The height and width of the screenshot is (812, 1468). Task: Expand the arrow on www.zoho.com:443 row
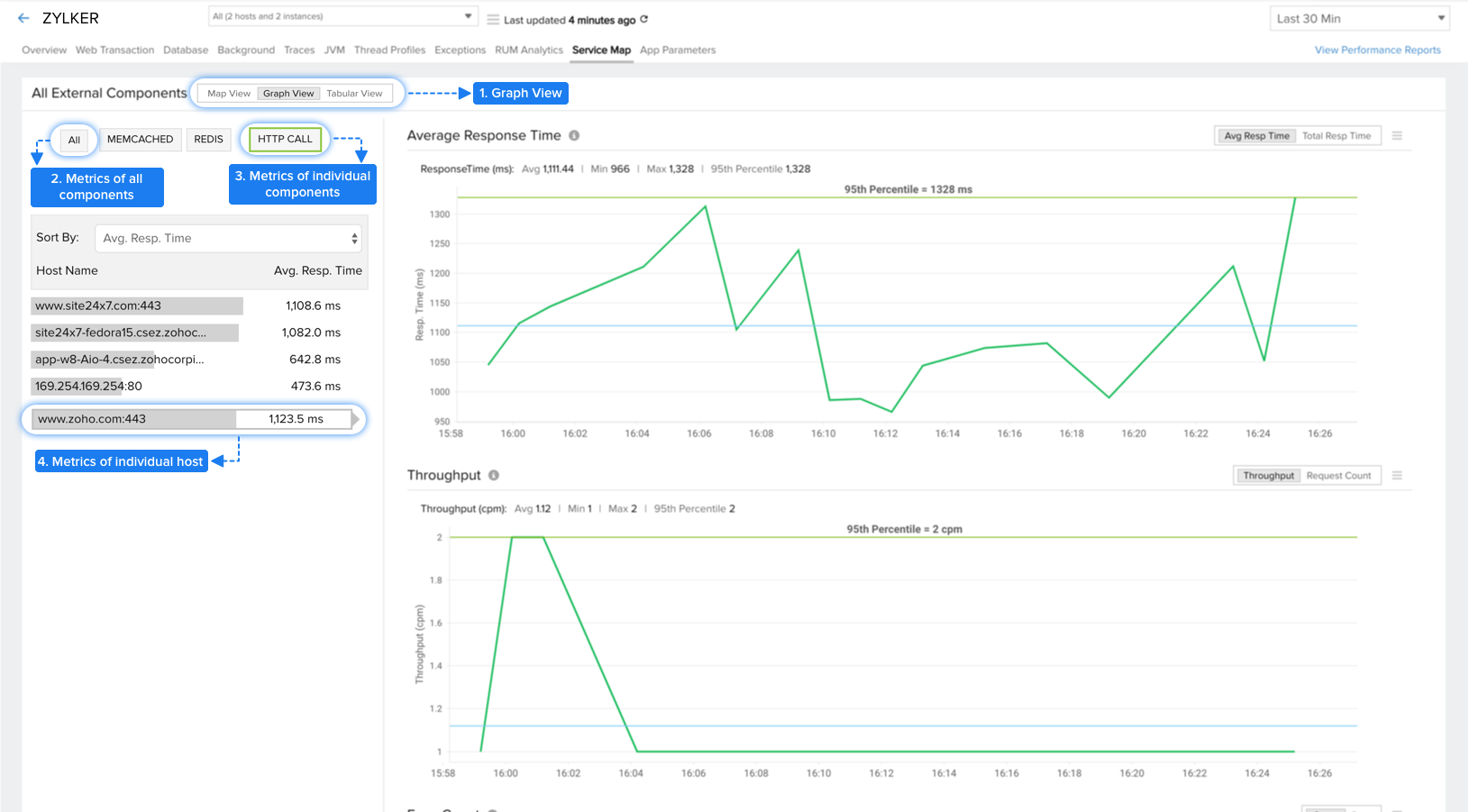pos(355,419)
